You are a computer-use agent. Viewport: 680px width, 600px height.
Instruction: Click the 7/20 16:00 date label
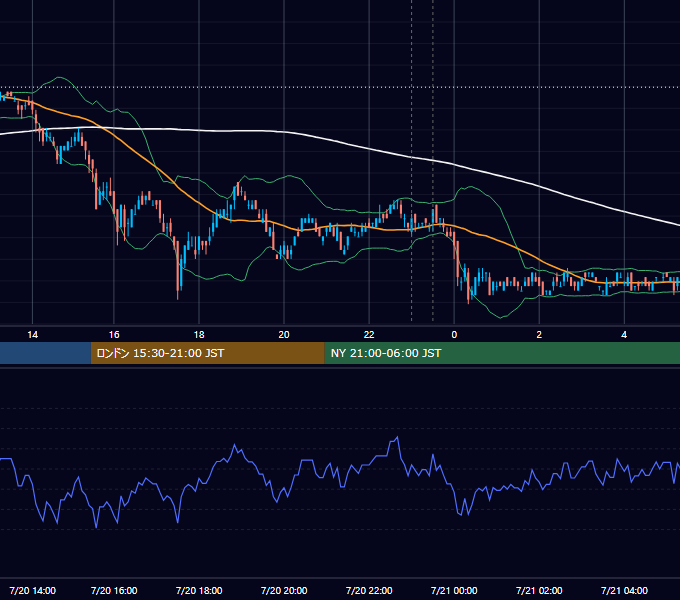[x=114, y=590]
